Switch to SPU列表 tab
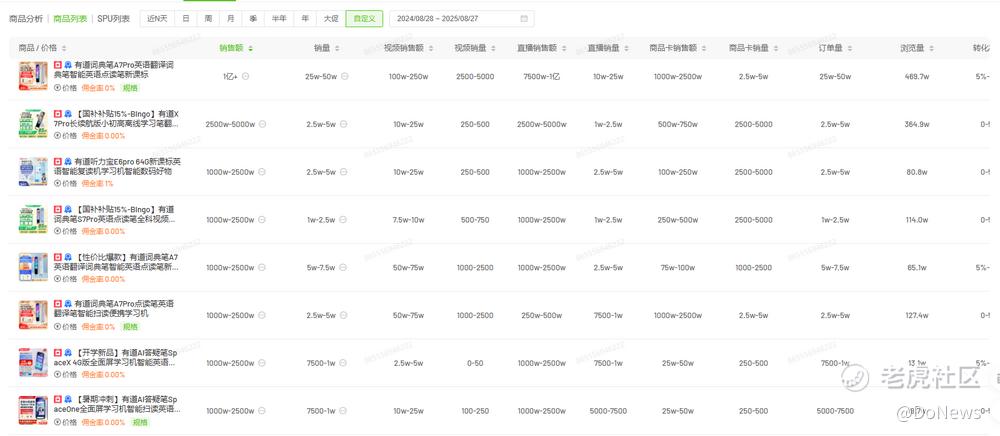 tap(114, 19)
